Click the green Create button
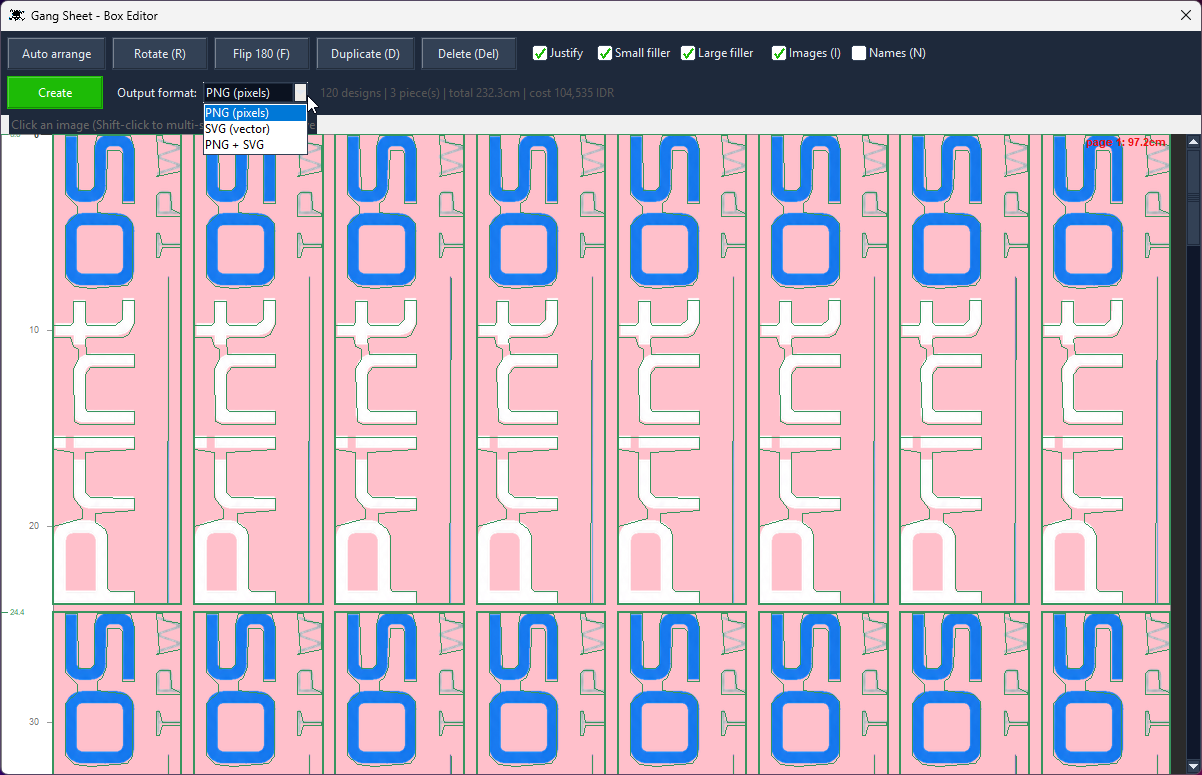This screenshot has height=775, width=1202. tap(55, 93)
